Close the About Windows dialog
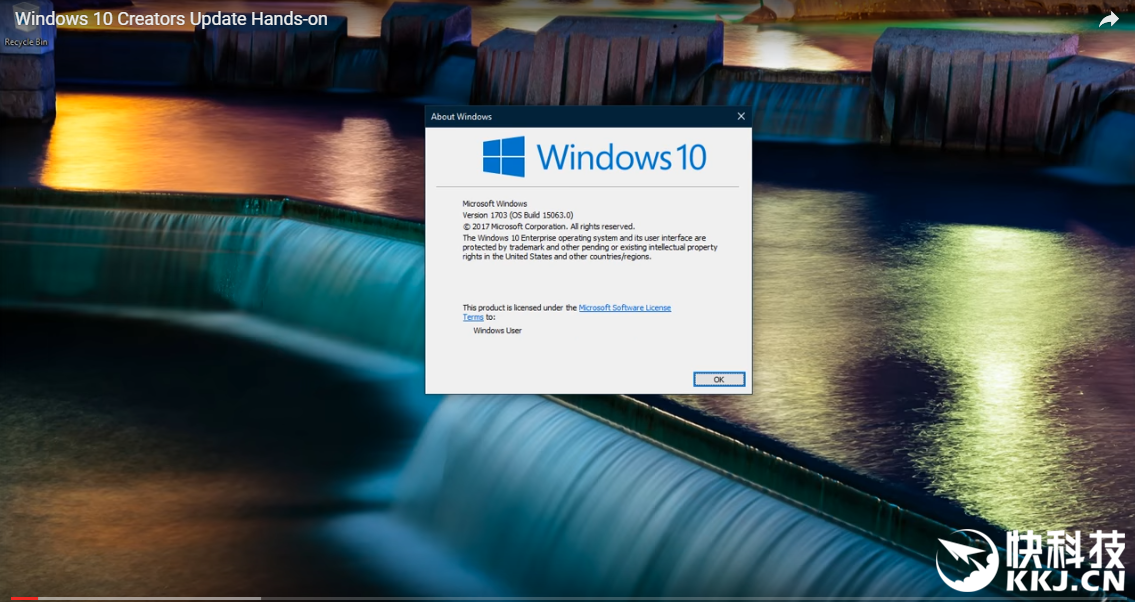This screenshot has width=1135, height=602. coord(741,116)
